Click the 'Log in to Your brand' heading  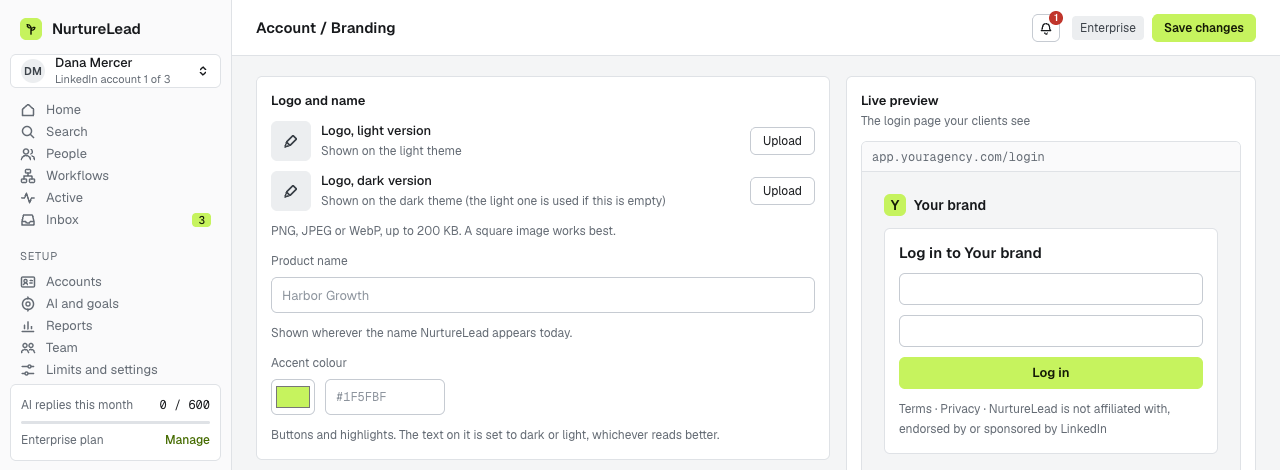coord(970,253)
